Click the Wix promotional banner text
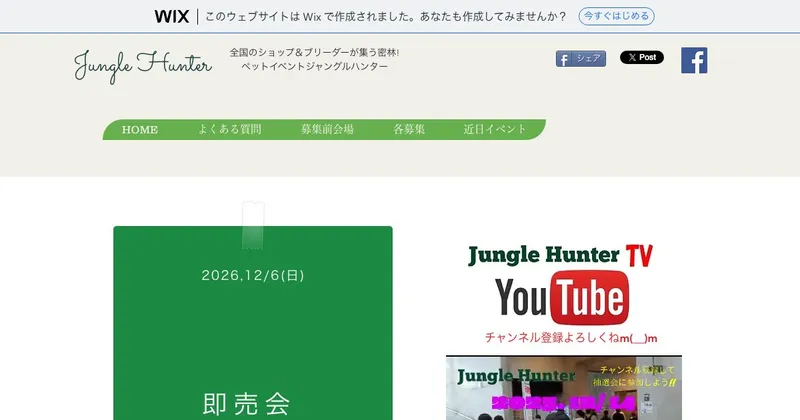The image size is (800, 420). (x=386, y=16)
